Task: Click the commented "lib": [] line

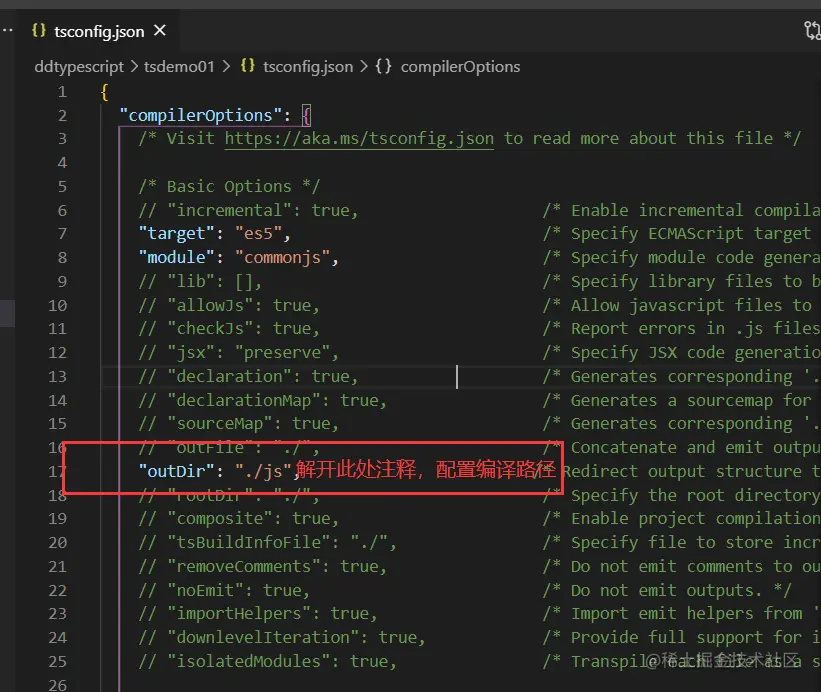Action: tap(201, 282)
